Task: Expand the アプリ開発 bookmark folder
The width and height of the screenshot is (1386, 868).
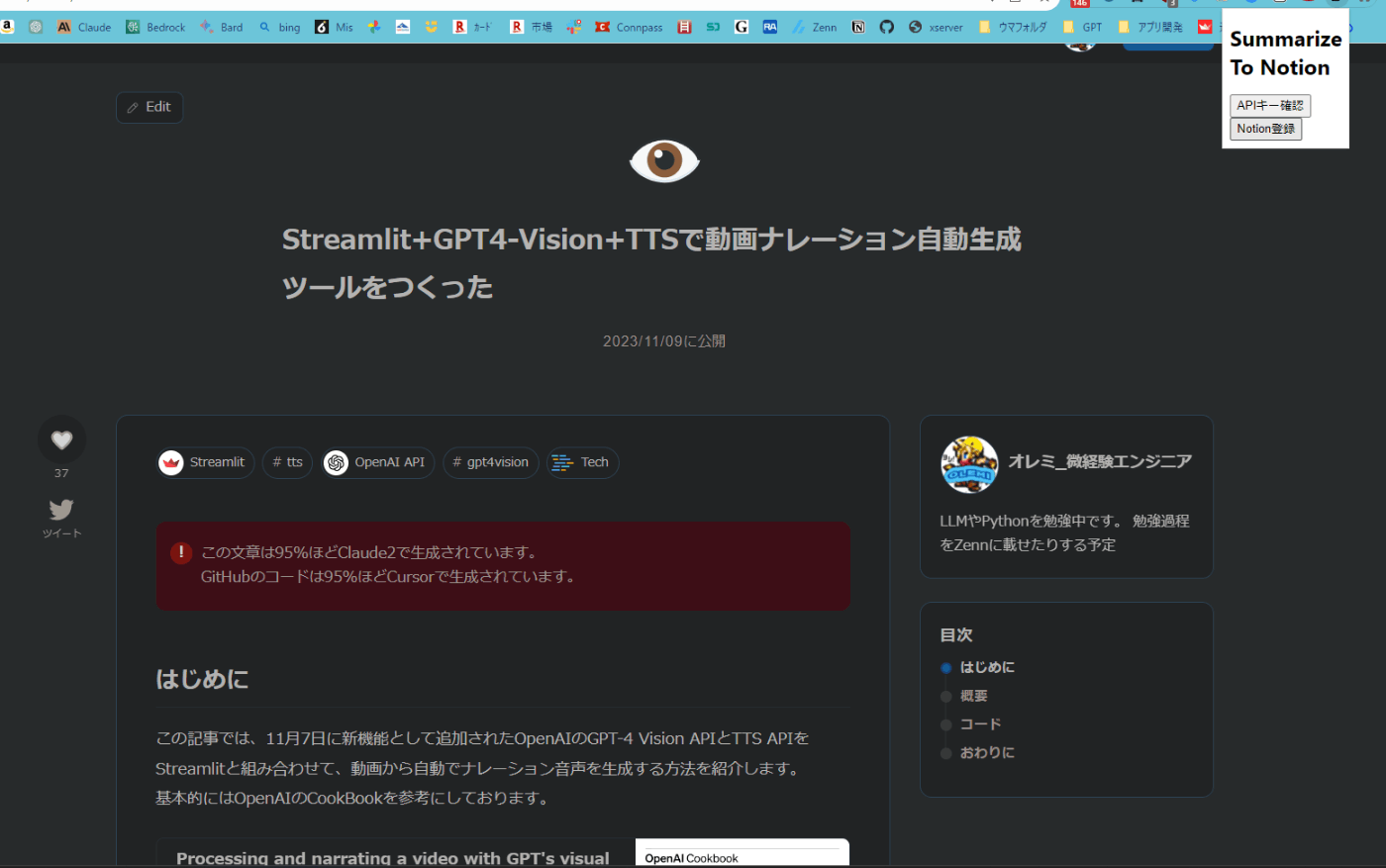Action: tap(1150, 27)
